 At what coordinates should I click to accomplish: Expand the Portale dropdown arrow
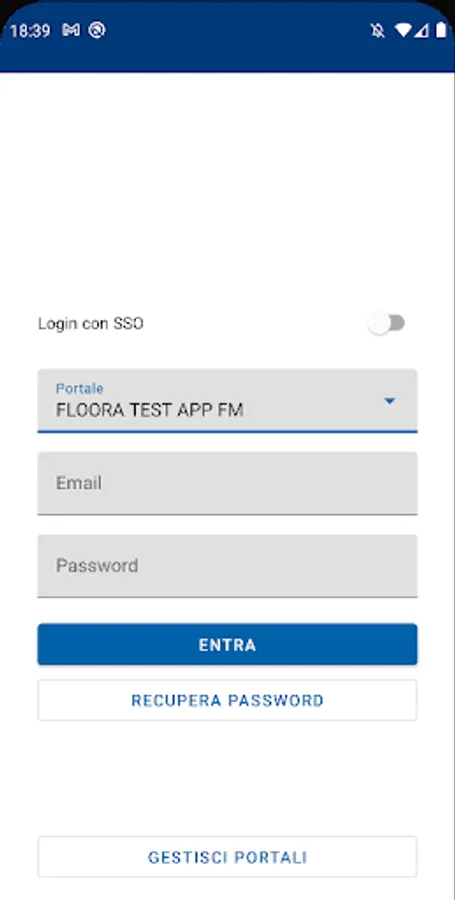click(390, 401)
